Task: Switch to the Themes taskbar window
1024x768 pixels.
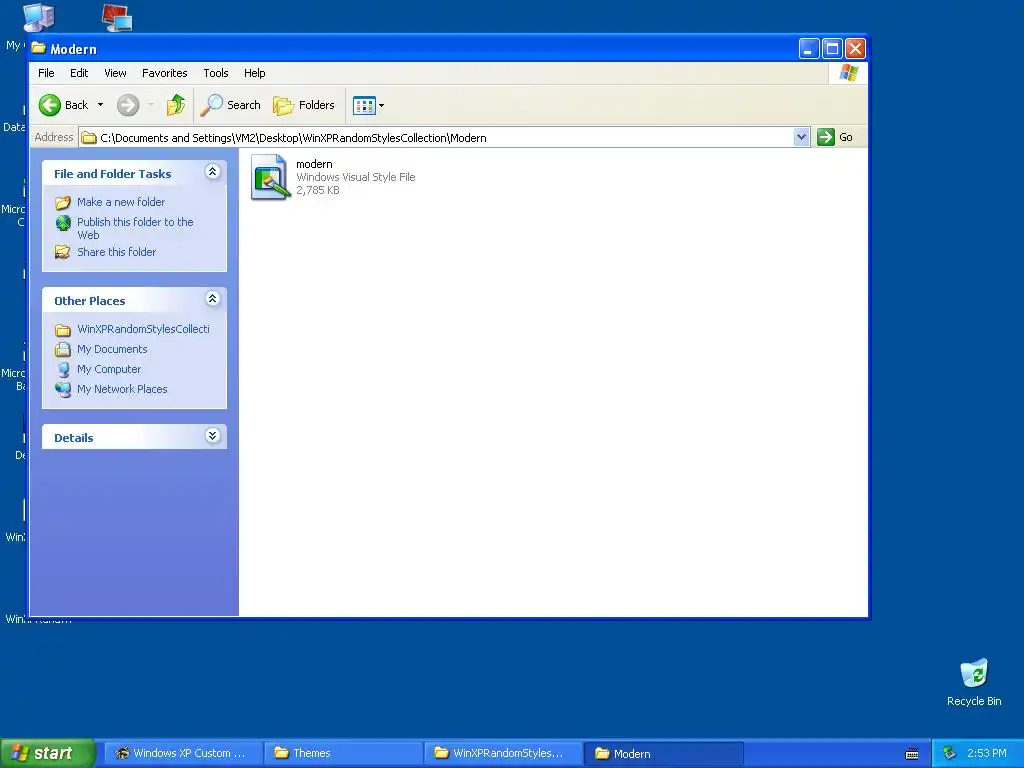Action: pyautogui.click(x=344, y=754)
